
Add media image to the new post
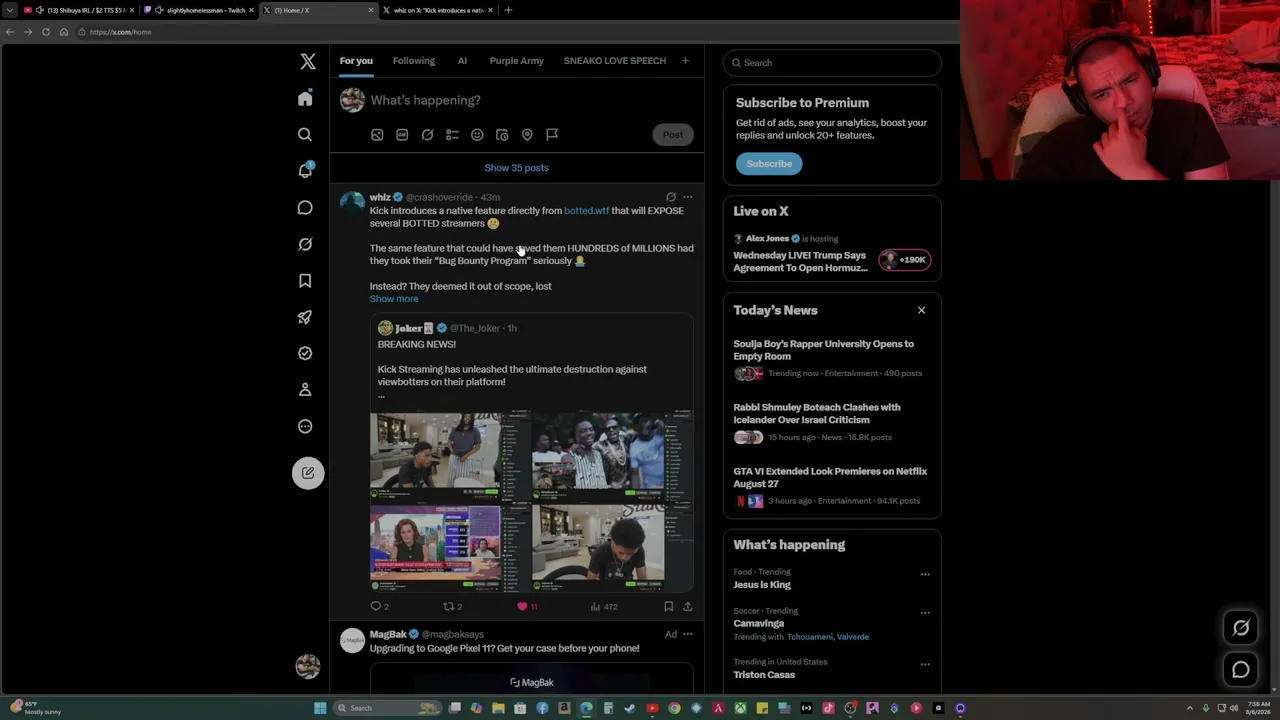tap(377, 135)
